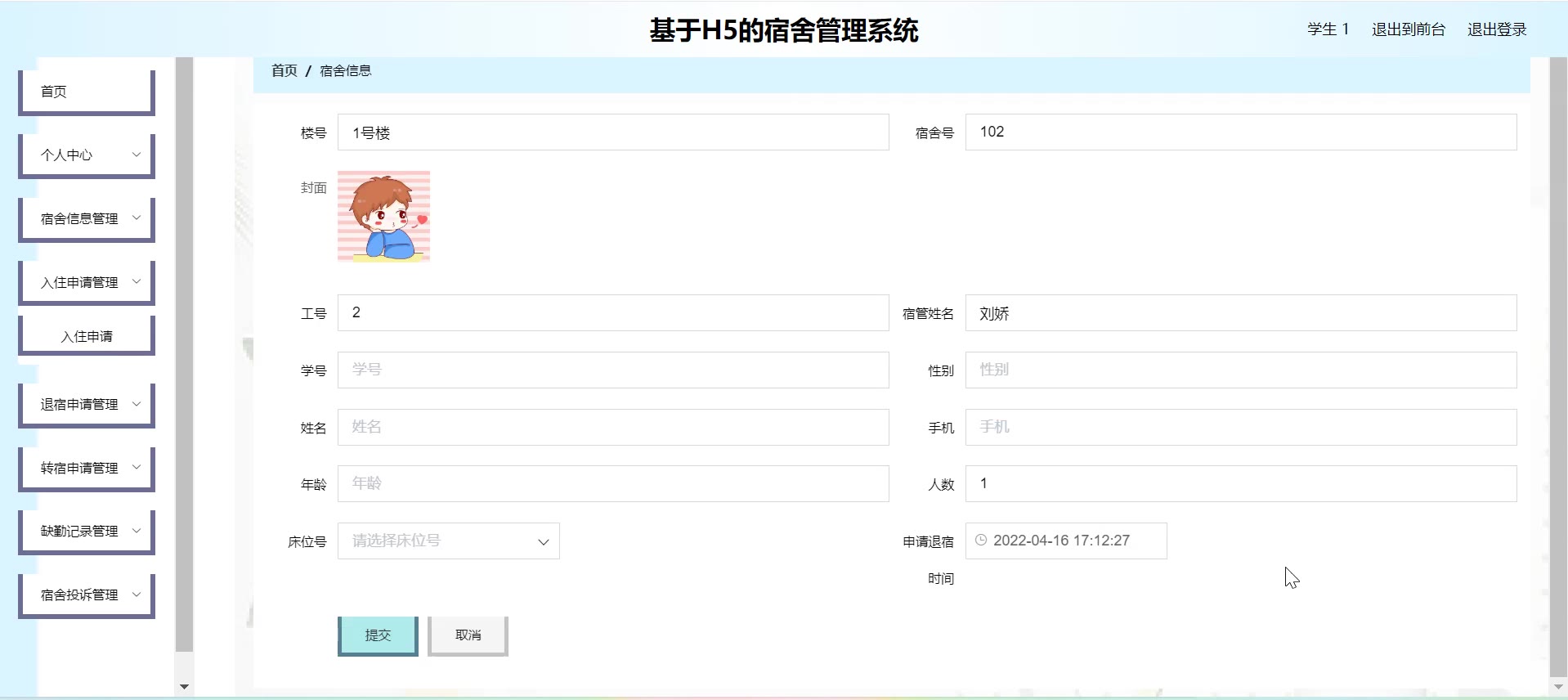Screen dimensions: 1568x700
Task: Click the 姓名 input field
Action: 613,427
